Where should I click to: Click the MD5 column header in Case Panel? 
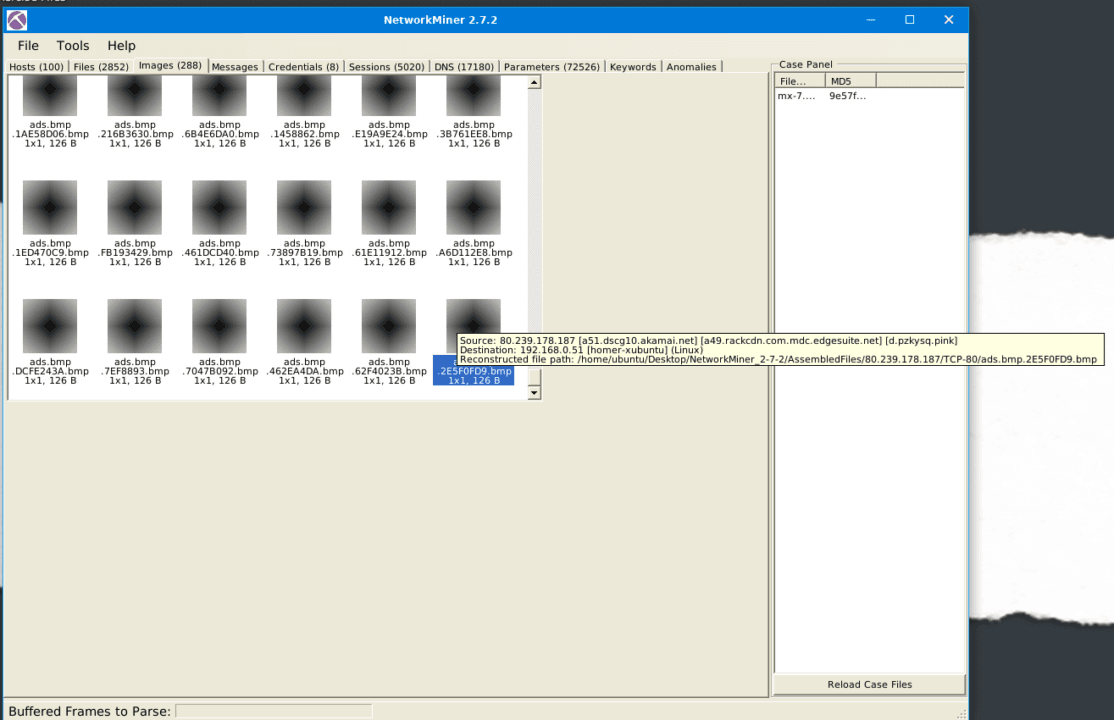840,80
